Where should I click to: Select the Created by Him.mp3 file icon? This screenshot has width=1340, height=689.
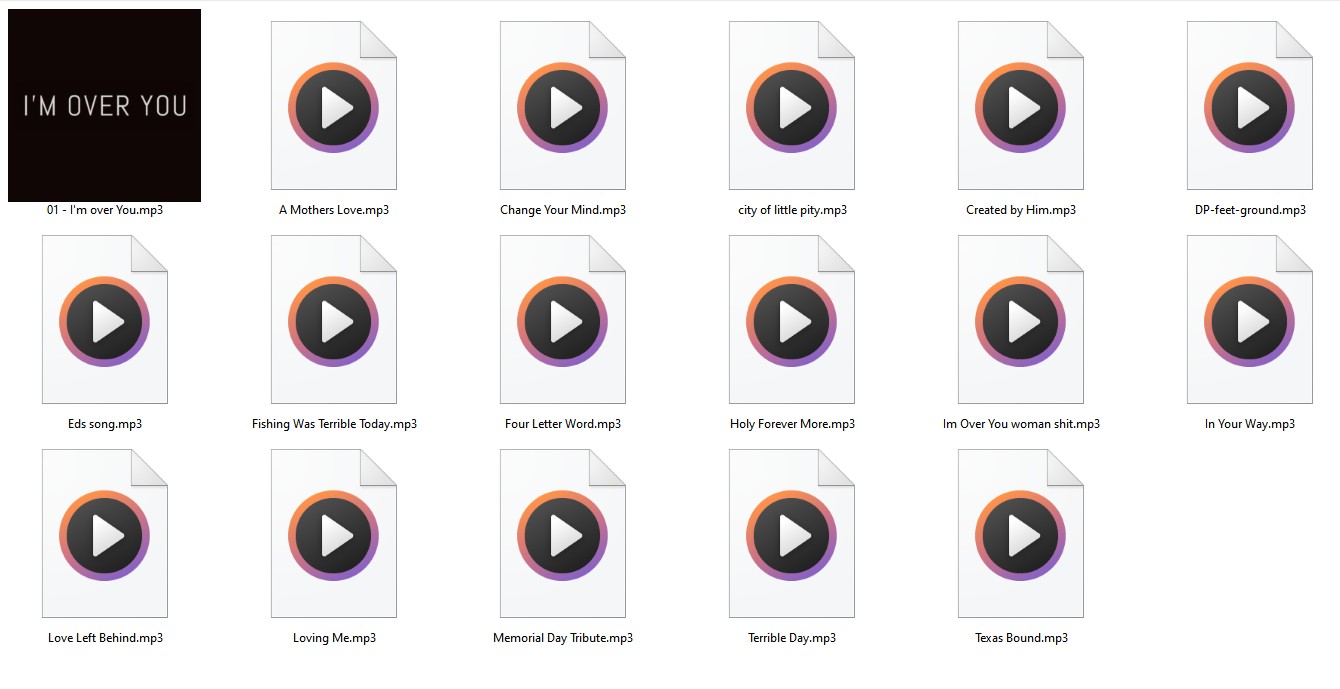1021,106
